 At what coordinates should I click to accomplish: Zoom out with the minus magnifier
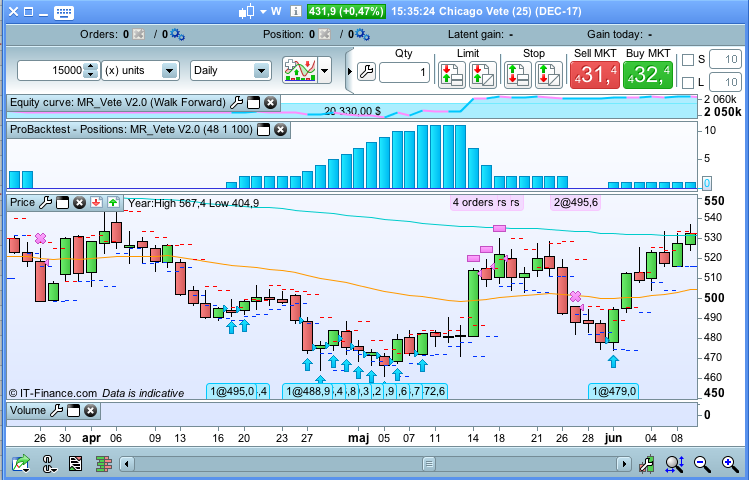702,463
